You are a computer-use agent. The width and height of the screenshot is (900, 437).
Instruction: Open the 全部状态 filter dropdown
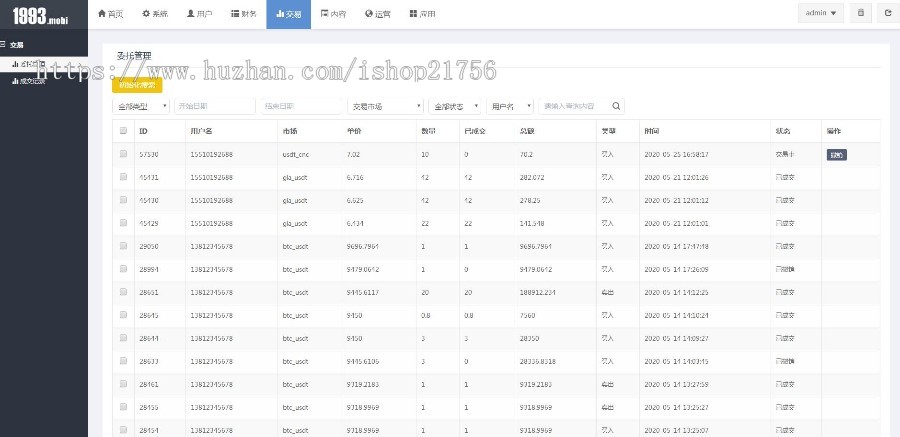click(x=455, y=106)
